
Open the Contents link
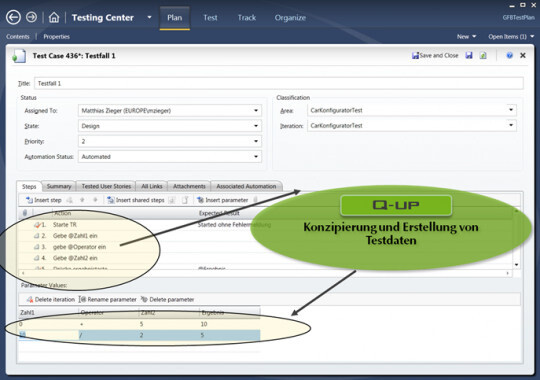pyautogui.click(x=18, y=37)
